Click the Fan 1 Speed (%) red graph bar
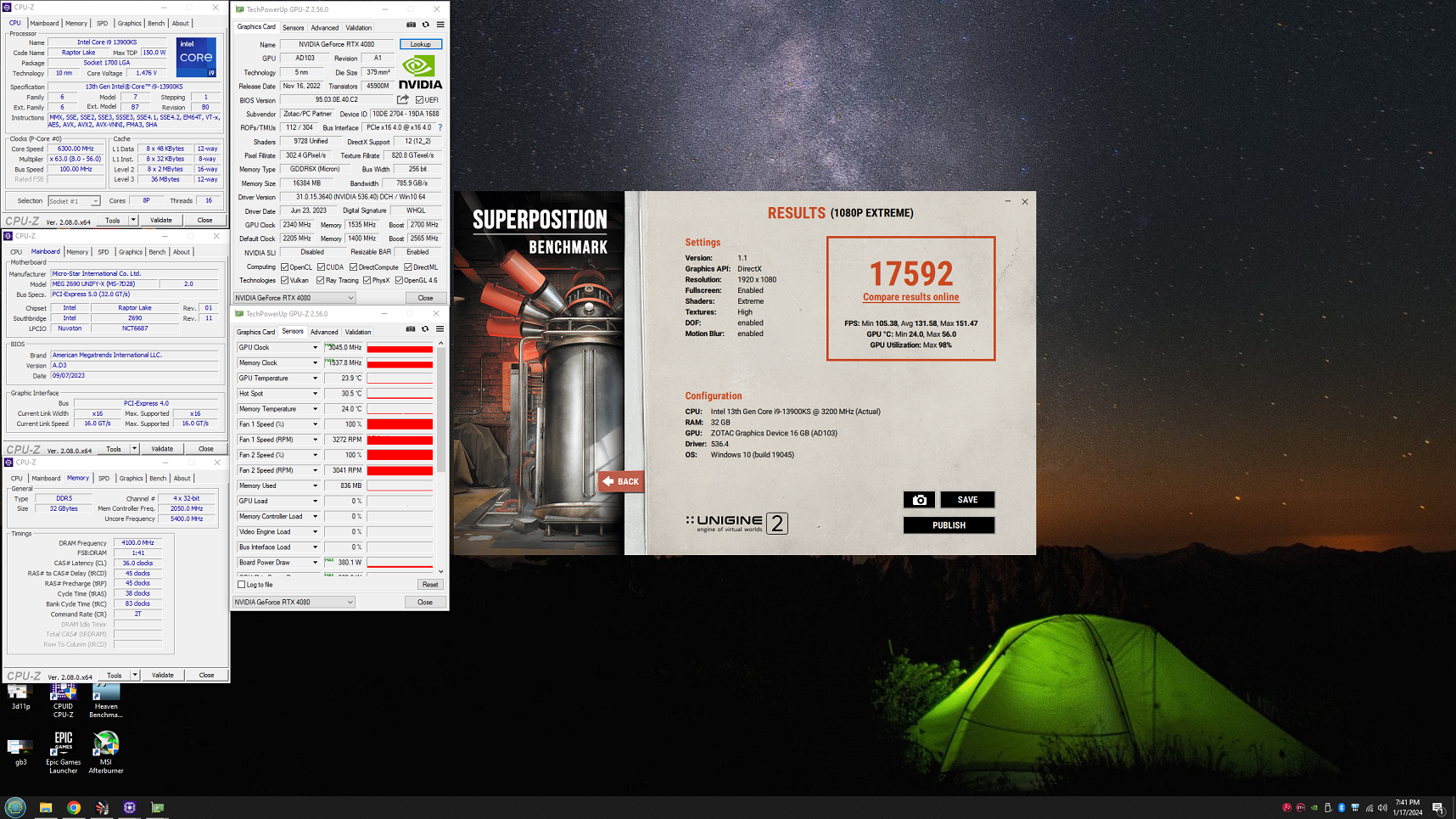Image resolution: width=1456 pixels, height=819 pixels. [x=400, y=424]
